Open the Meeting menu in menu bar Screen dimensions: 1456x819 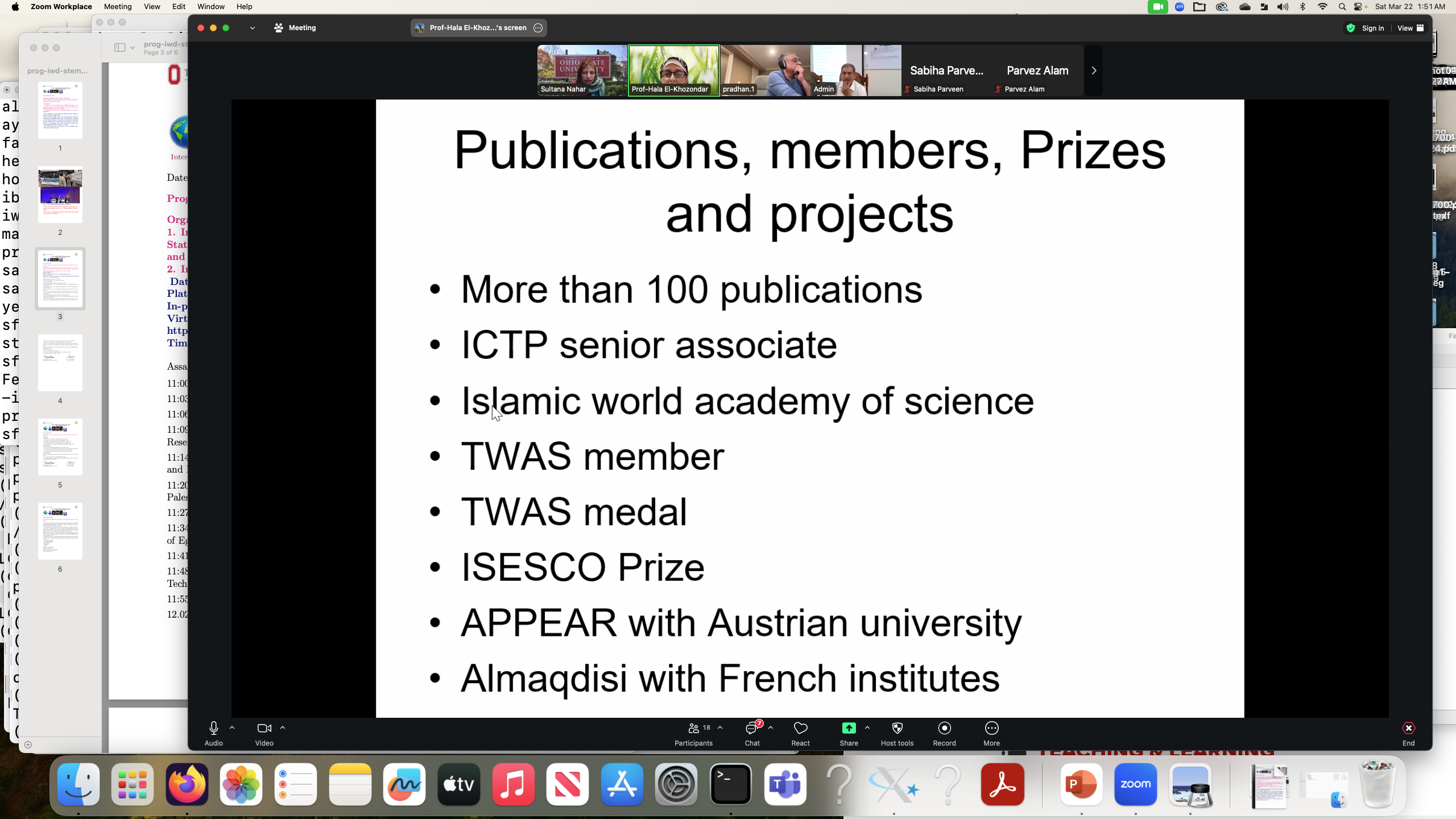click(x=118, y=7)
